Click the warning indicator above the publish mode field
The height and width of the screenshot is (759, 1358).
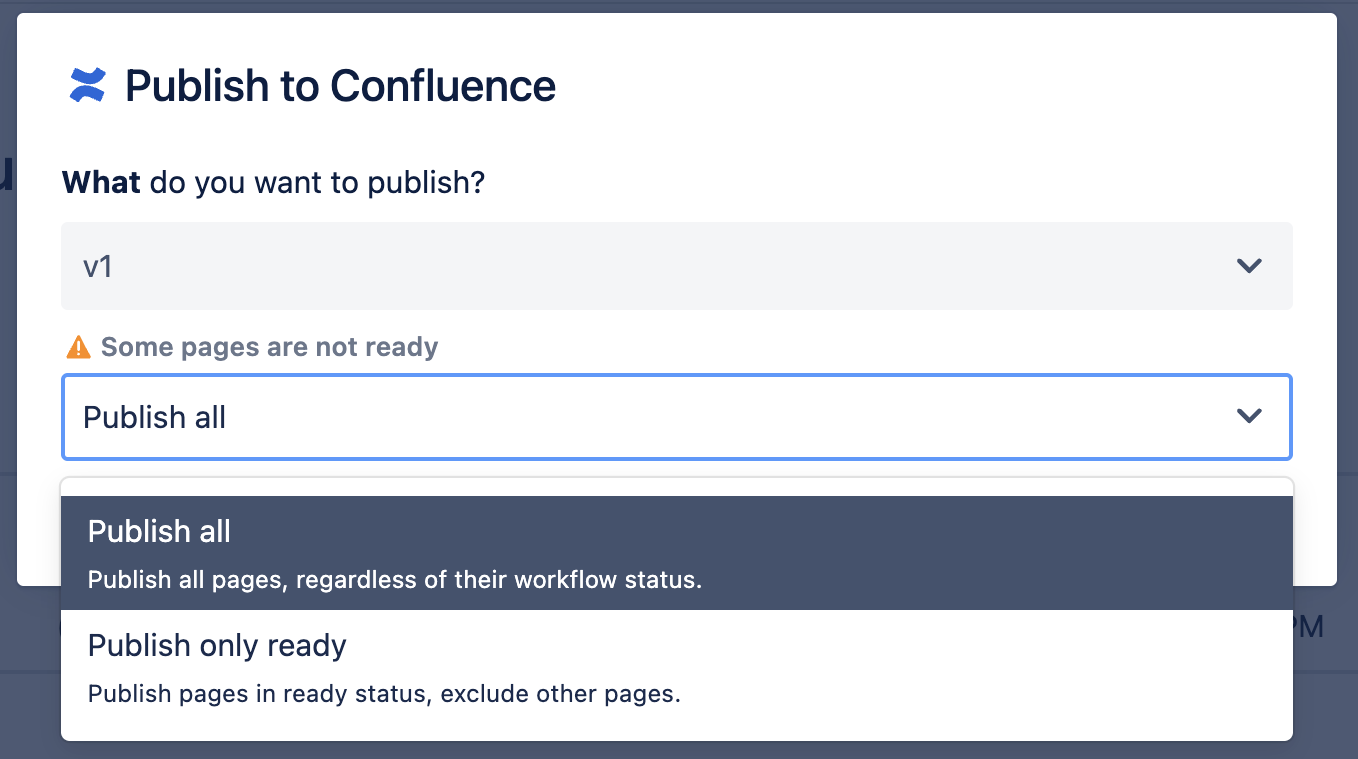[x=77, y=347]
